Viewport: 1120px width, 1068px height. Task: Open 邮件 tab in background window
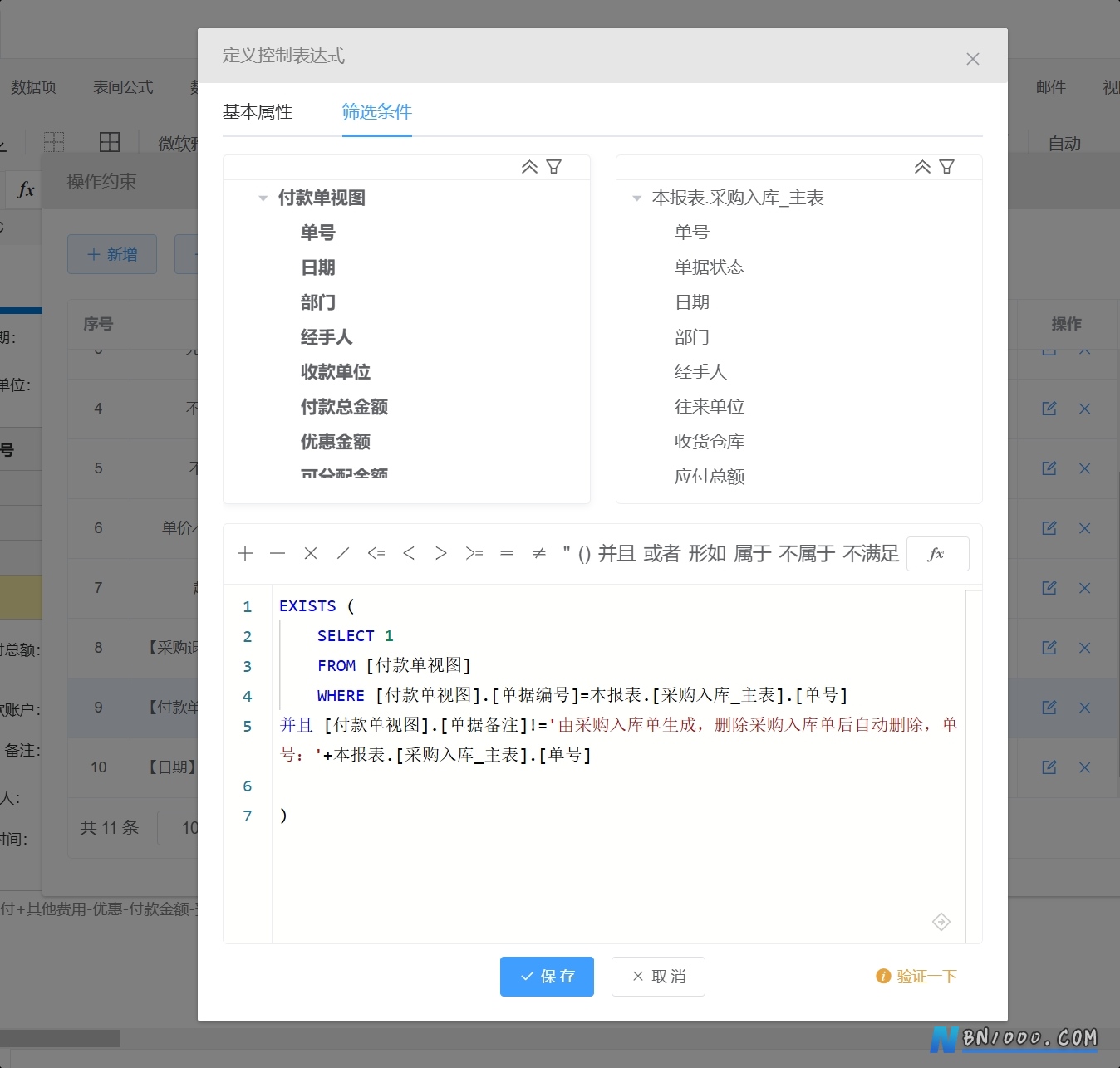1051,87
